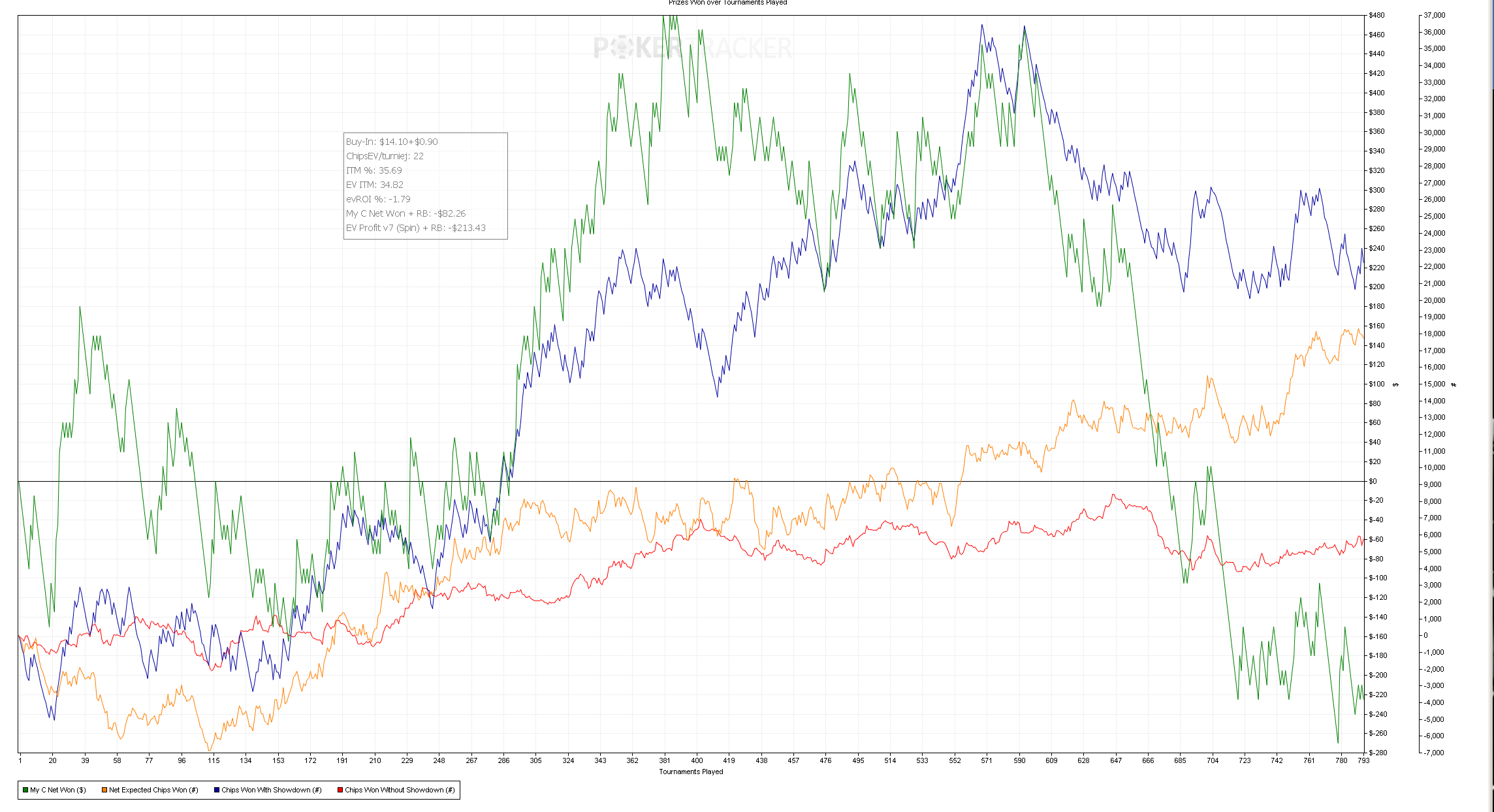Click the 'evROI %: -1.79' line

click(378, 199)
